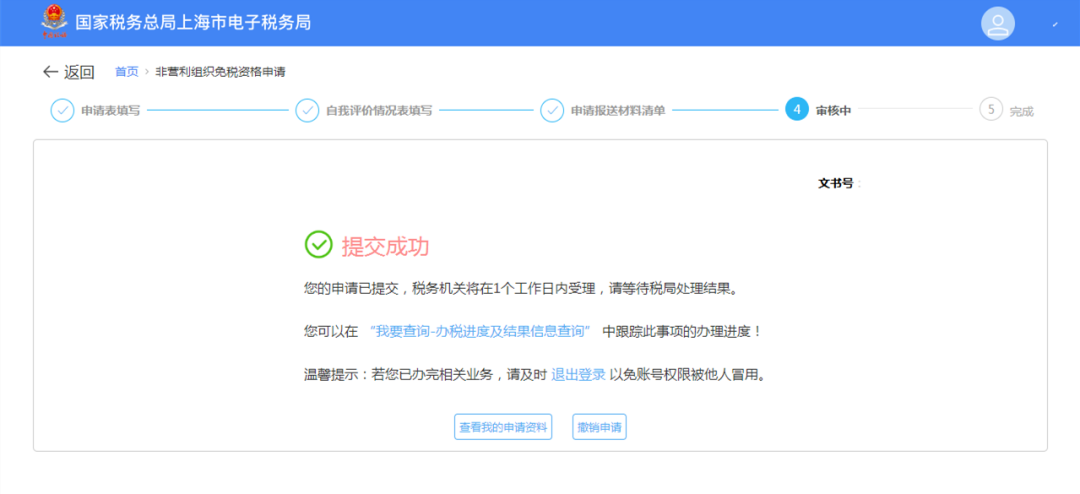Click the grey step 5 circle
Screen dimensions: 1080x494
(991, 110)
